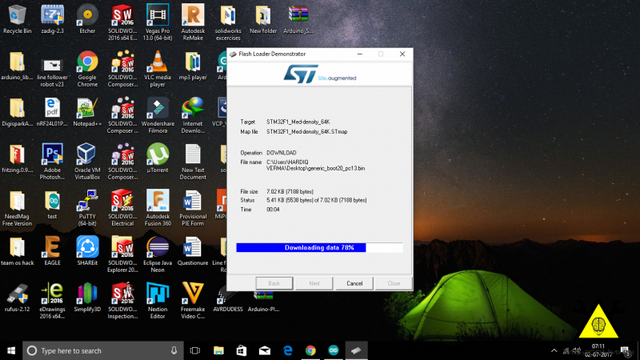The height and width of the screenshot is (360, 640).
Task: Click Flash Loader taskbar button
Action: (x=356, y=351)
